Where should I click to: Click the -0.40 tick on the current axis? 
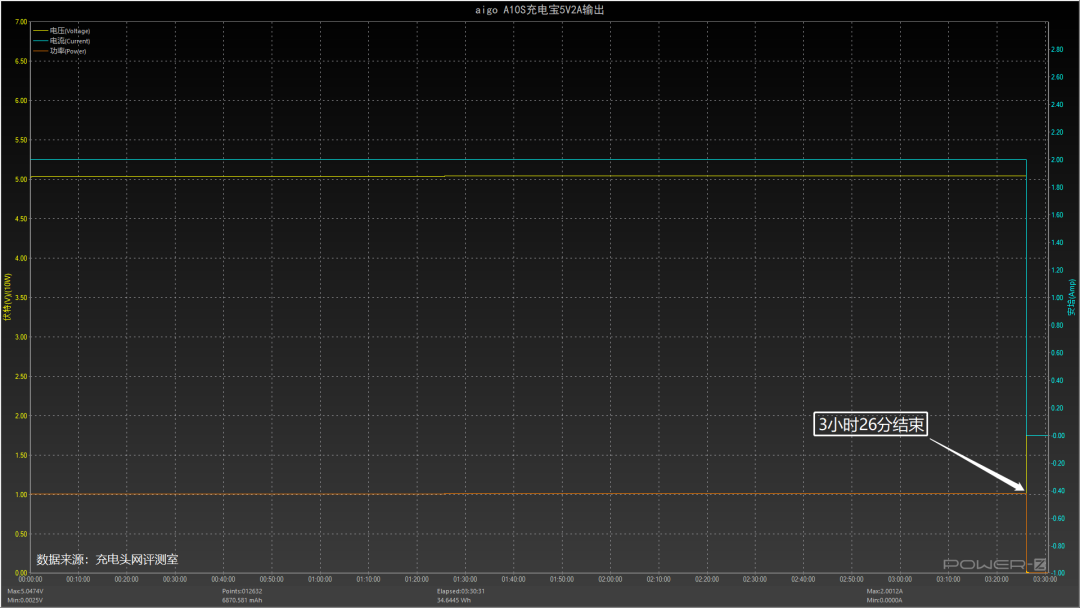click(1057, 491)
